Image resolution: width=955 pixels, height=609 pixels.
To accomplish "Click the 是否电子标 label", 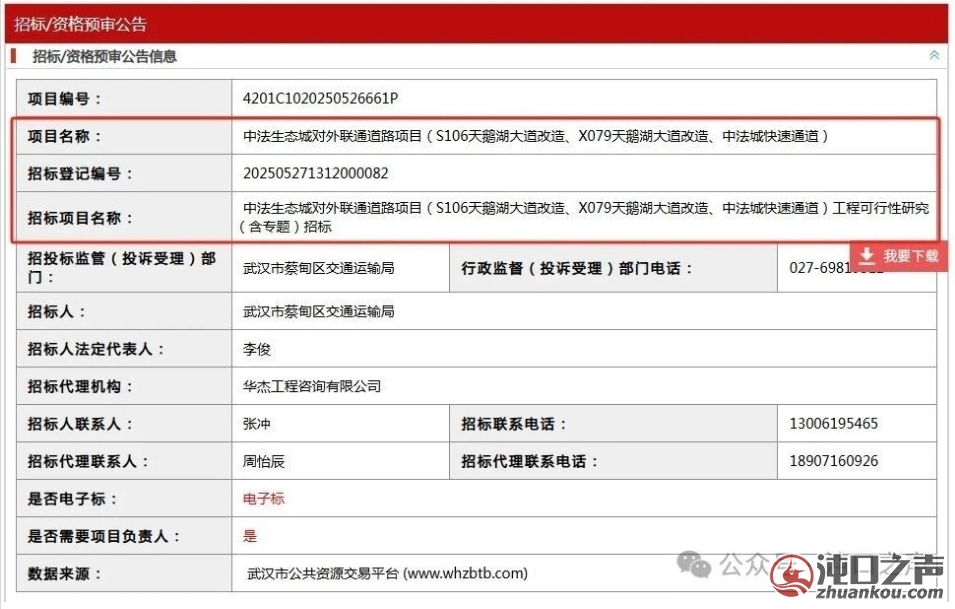I will (x=72, y=499).
